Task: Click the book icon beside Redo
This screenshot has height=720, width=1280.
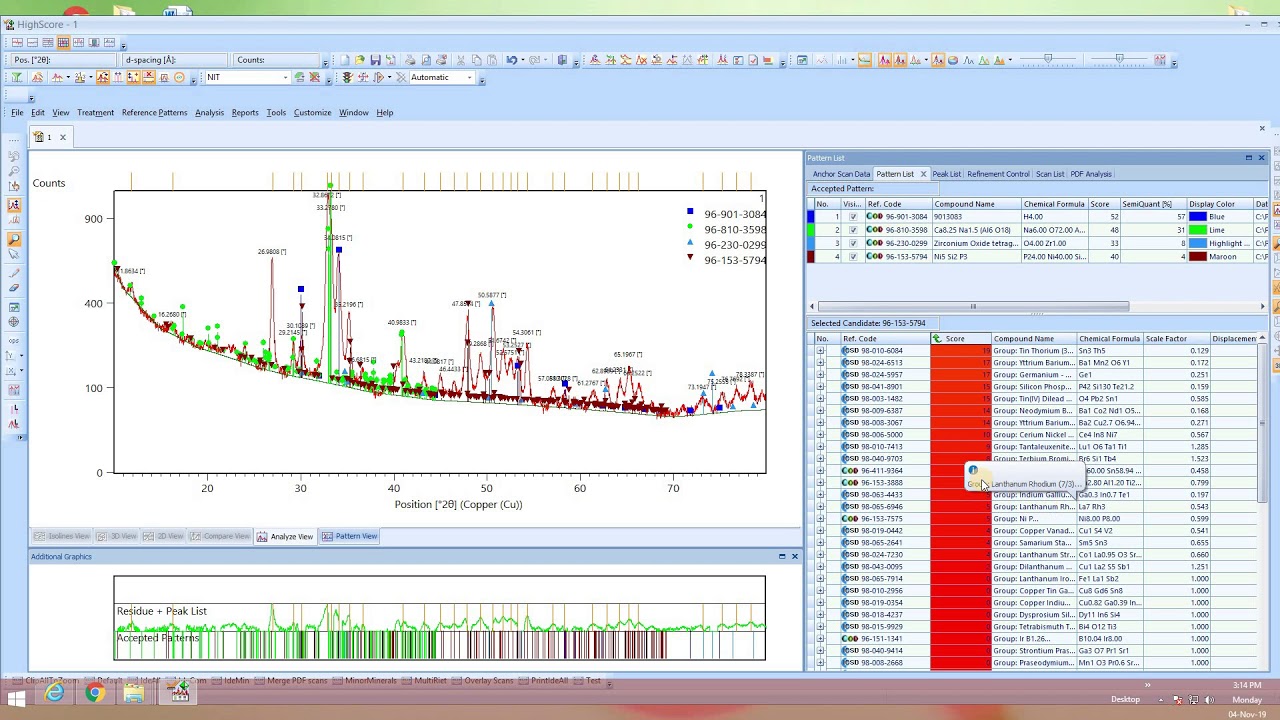Action: pyautogui.click(x=562, y=60)
